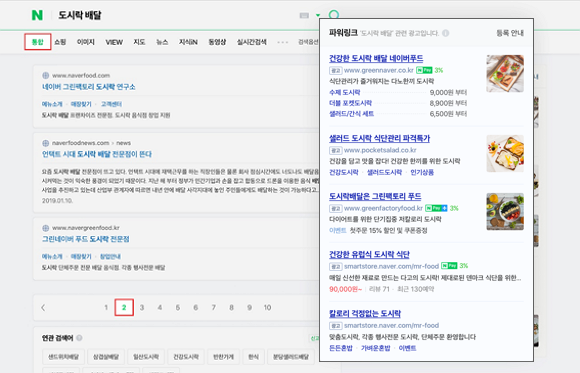Open the VIEW tab
Image resolution: width=580 pixels, height=373 pixels.
[114, 42]
